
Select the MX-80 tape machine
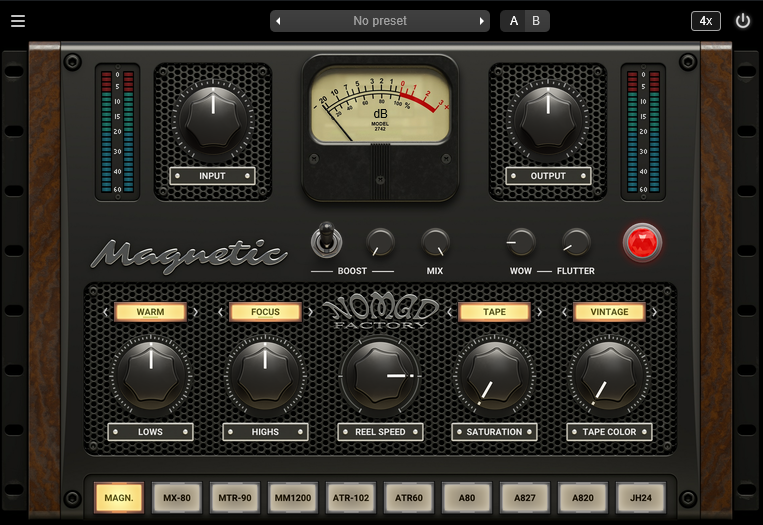point(177,498)
